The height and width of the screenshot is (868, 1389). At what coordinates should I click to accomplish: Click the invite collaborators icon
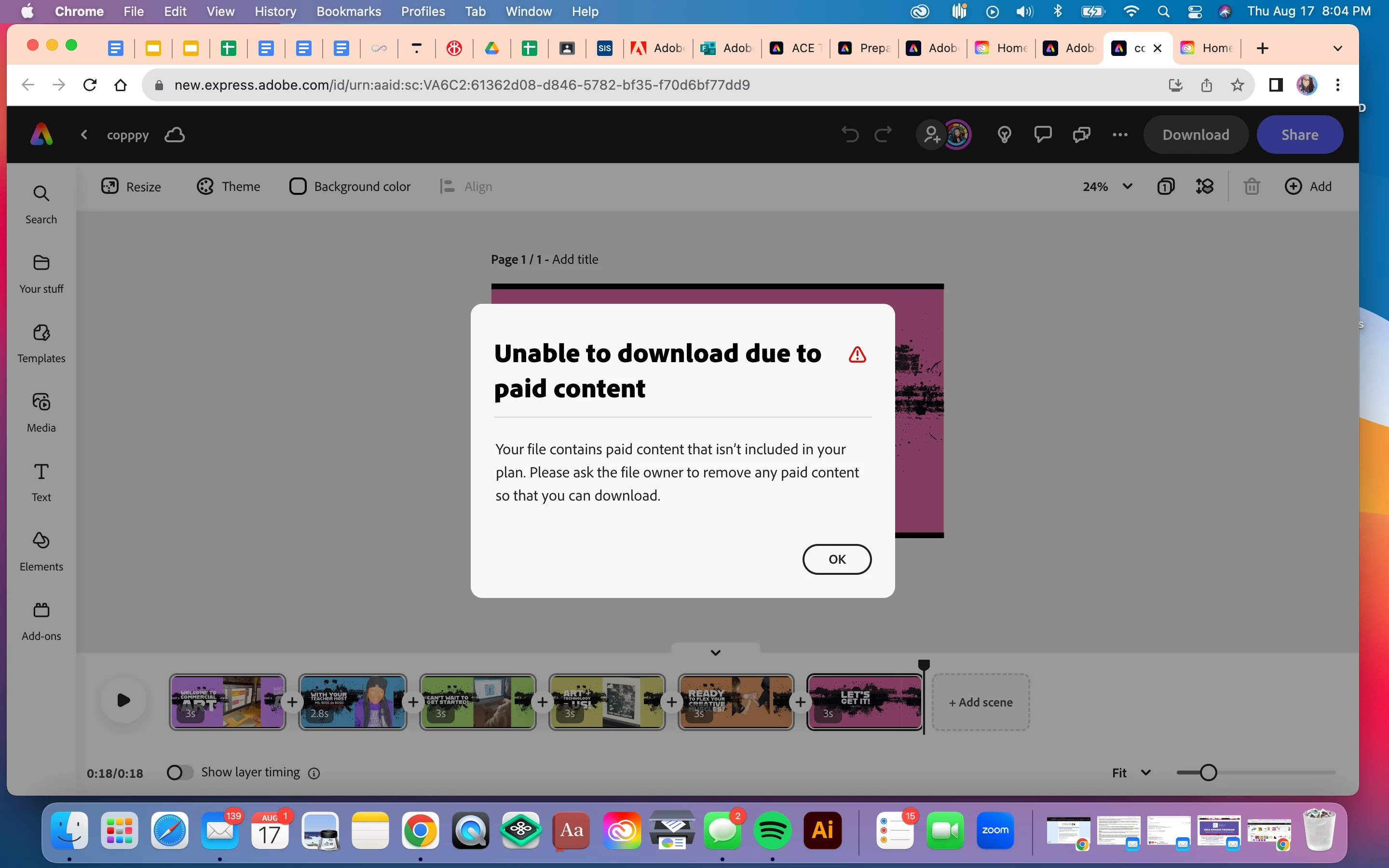(932, 135)
